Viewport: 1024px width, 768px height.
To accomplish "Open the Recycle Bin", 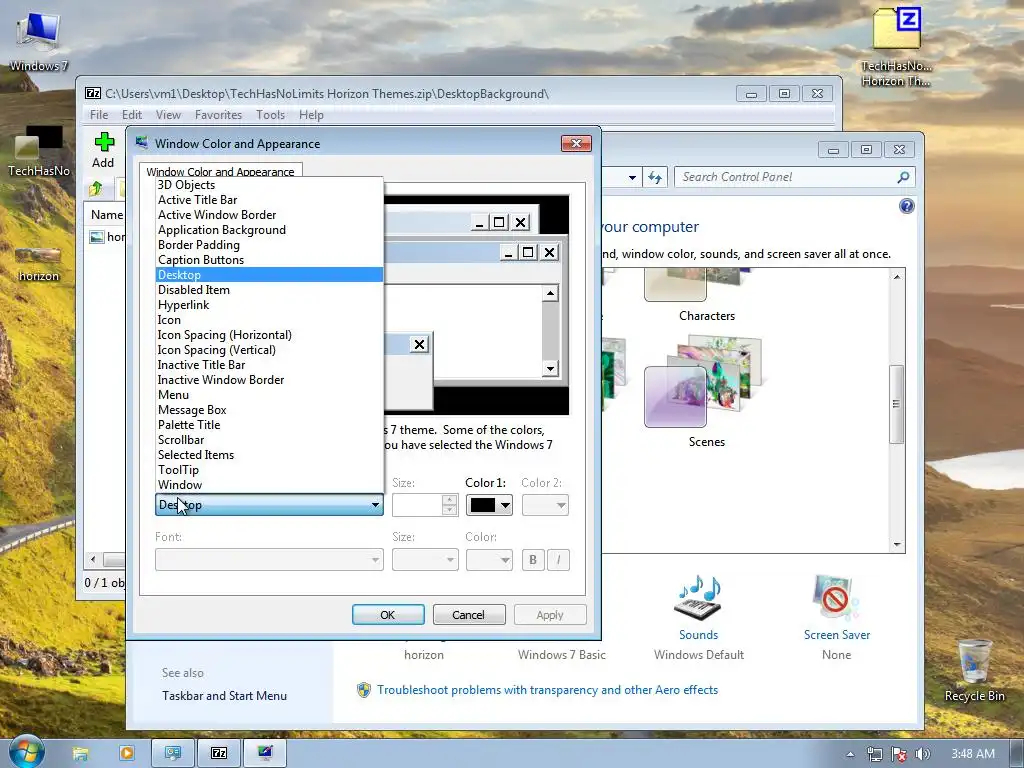I will coord(974,671).
